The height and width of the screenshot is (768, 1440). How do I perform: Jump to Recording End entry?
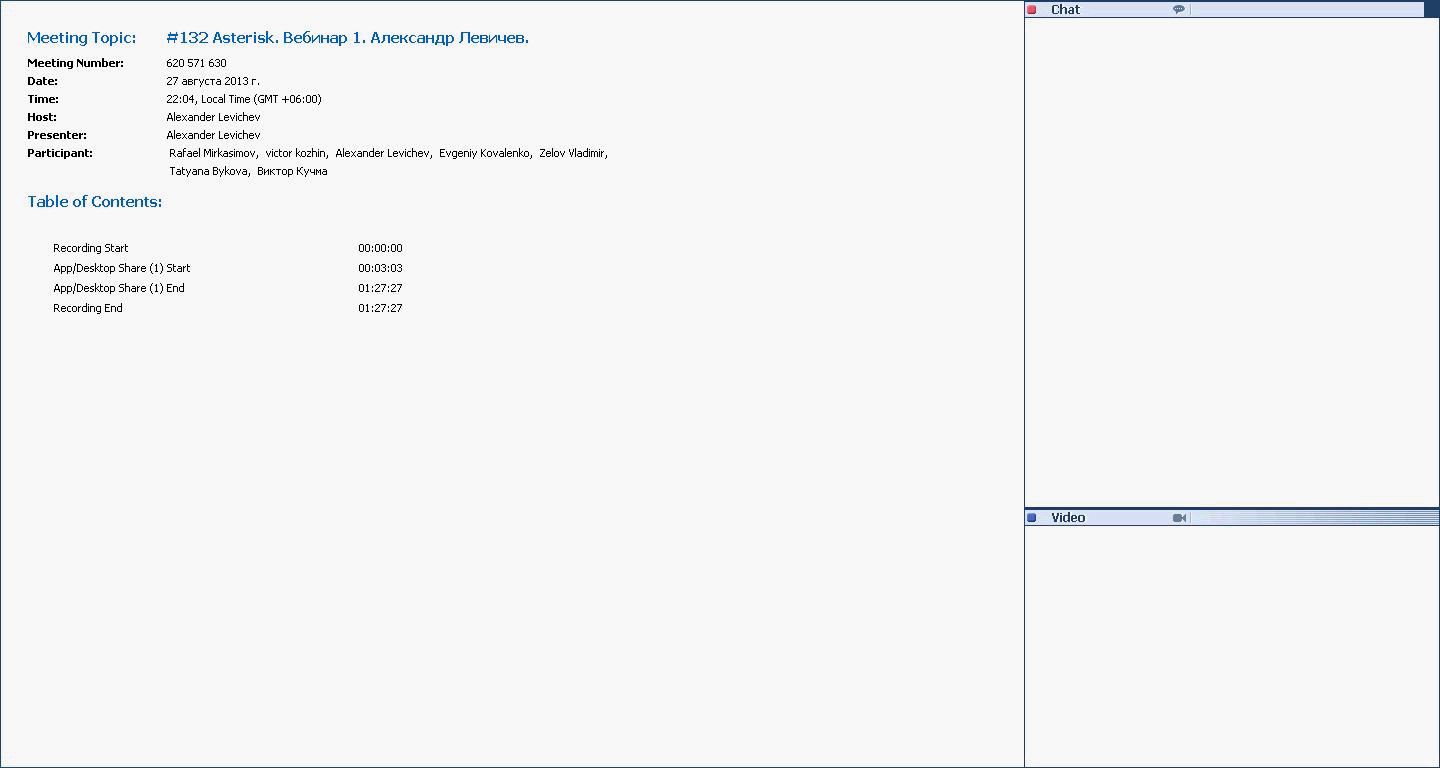click(x=88, y=308)
